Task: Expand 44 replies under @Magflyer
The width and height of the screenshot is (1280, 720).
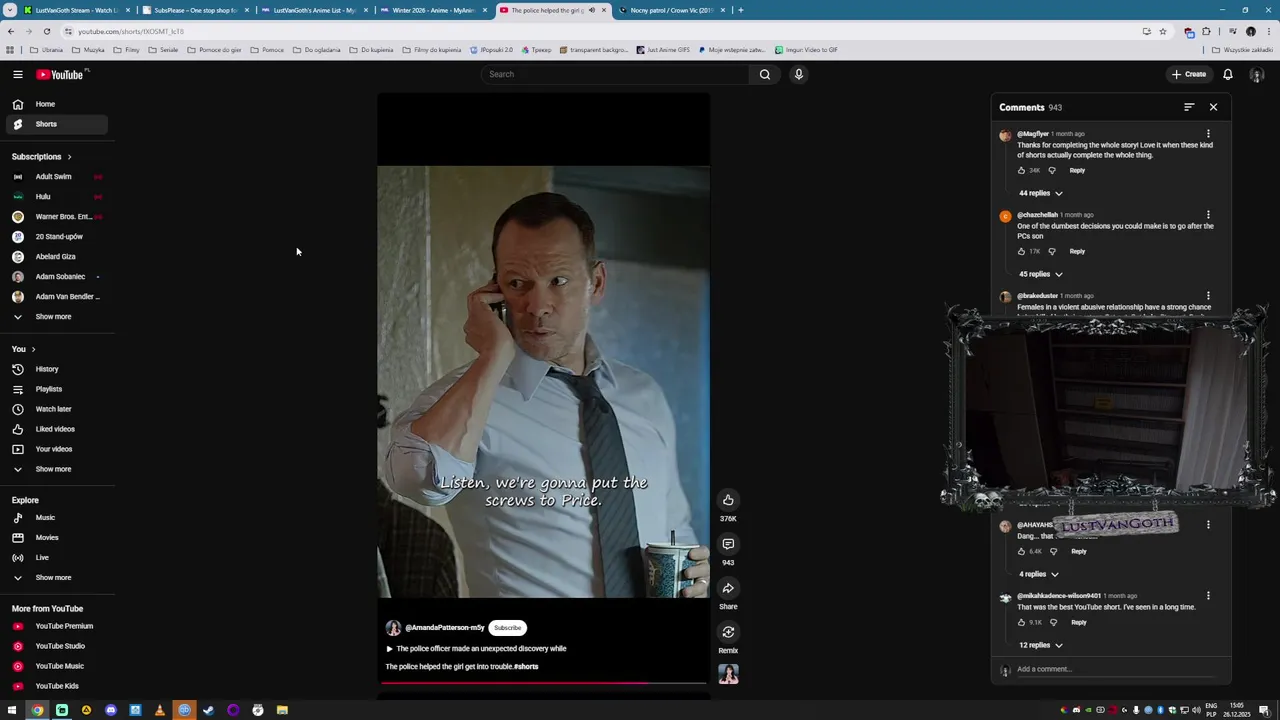Action: click(1040, 193)
